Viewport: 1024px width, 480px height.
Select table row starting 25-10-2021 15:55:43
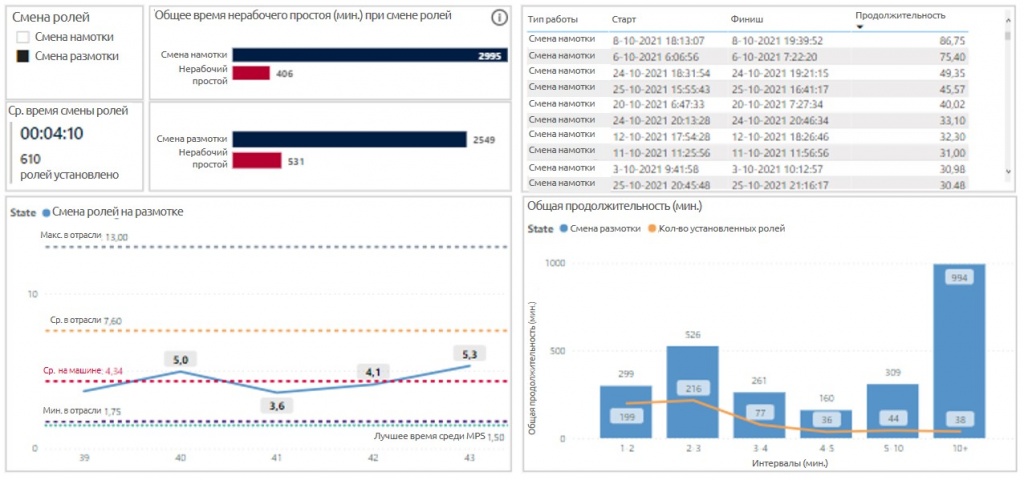[x=747, y=88]
